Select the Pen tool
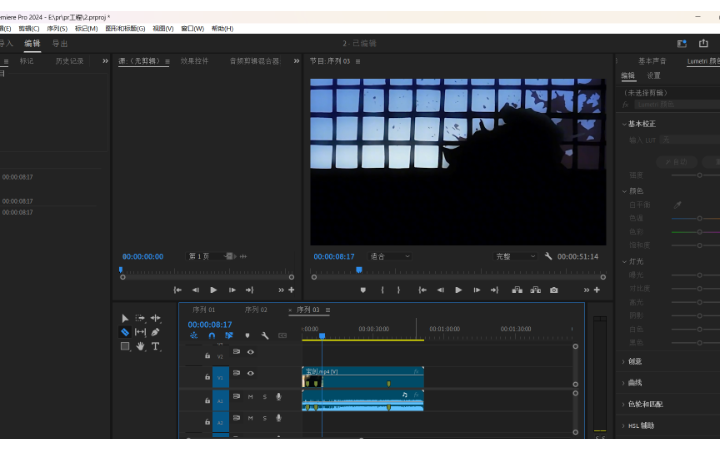The height and width of the screenshot is (450, 720). tap(155, 332)
